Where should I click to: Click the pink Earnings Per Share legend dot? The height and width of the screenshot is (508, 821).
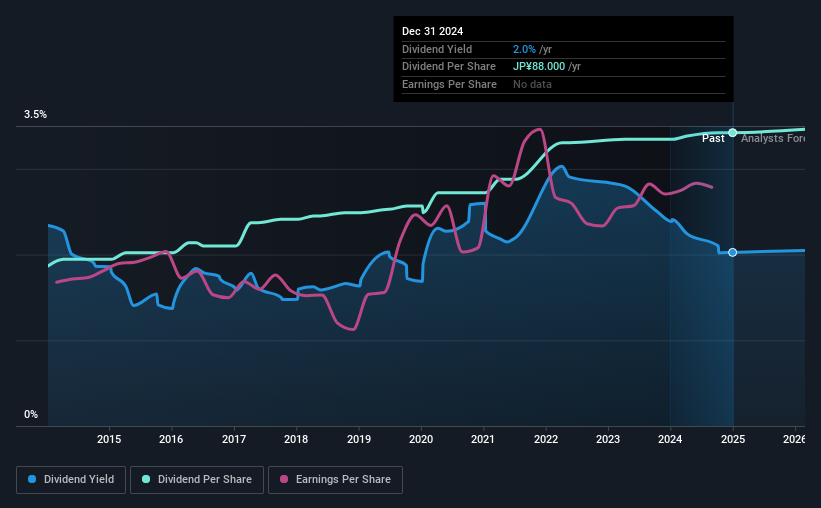pyautogui.click(x=284, y=479)
